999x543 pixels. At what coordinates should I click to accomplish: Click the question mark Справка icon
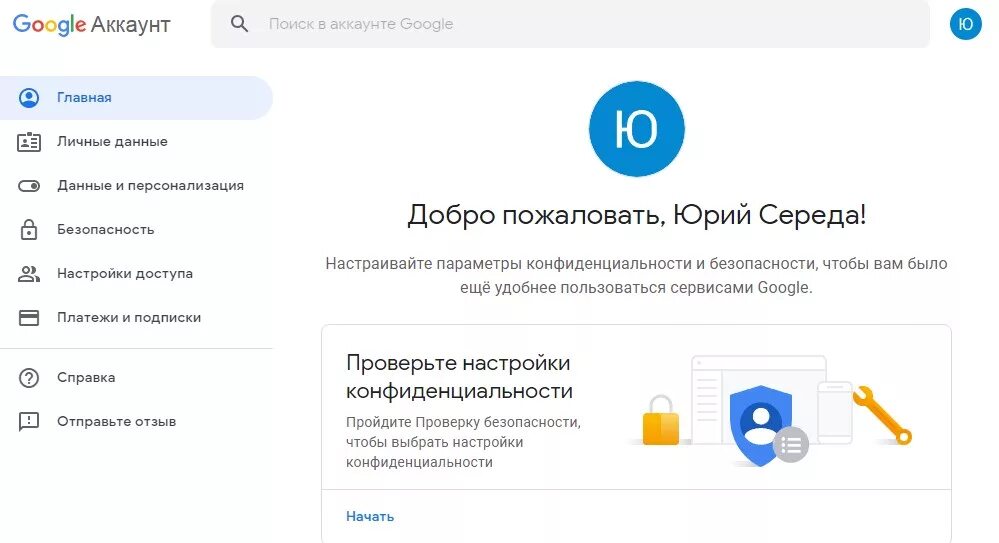[x=29, y=378]
